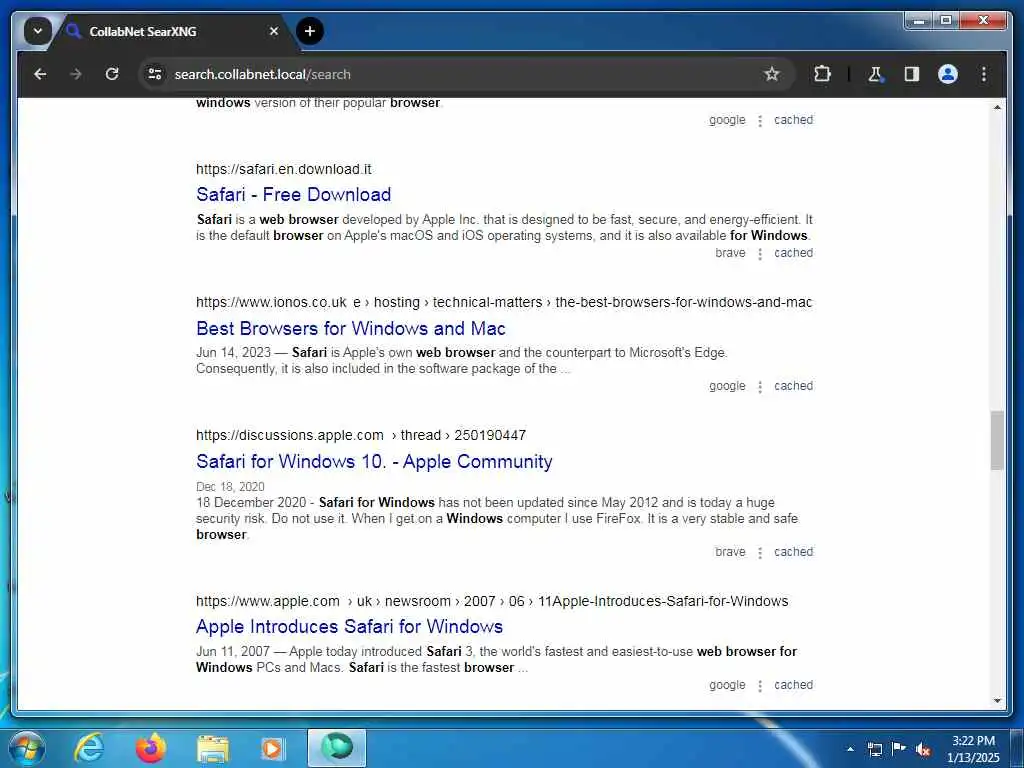Screen dimensions: 1024x768
Task: Click the discussions.apple.com result URL
Action: click(x=360, y=435)
